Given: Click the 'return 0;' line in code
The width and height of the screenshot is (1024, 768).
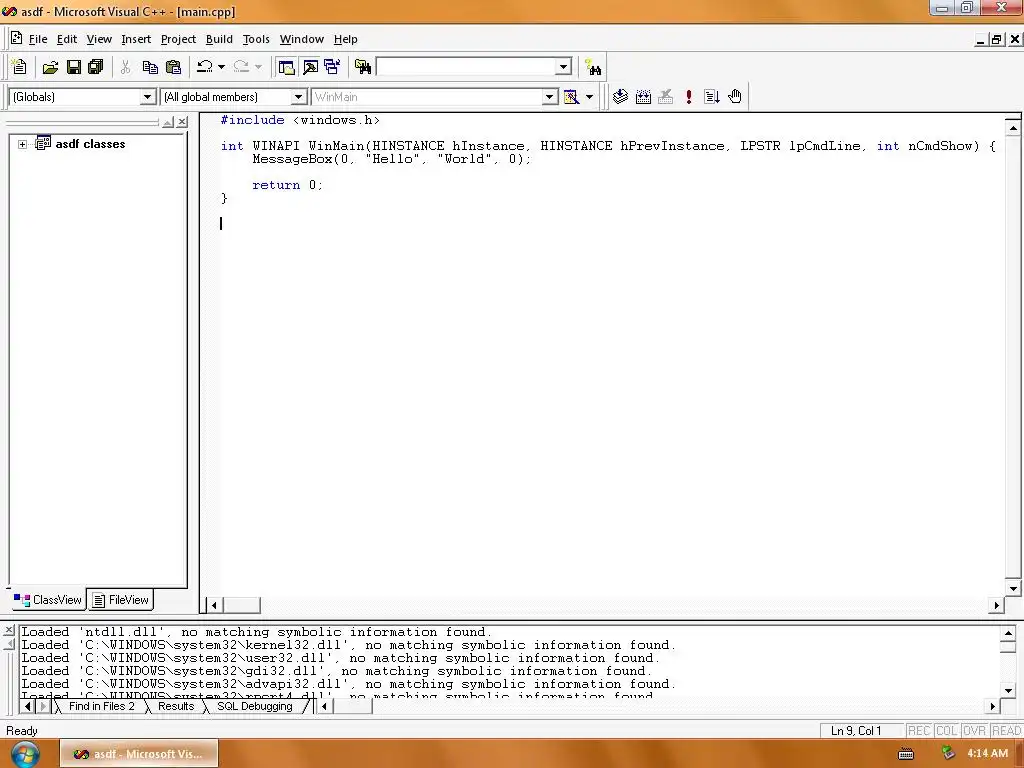Looking at the screenshot, I should pos(287,185).
